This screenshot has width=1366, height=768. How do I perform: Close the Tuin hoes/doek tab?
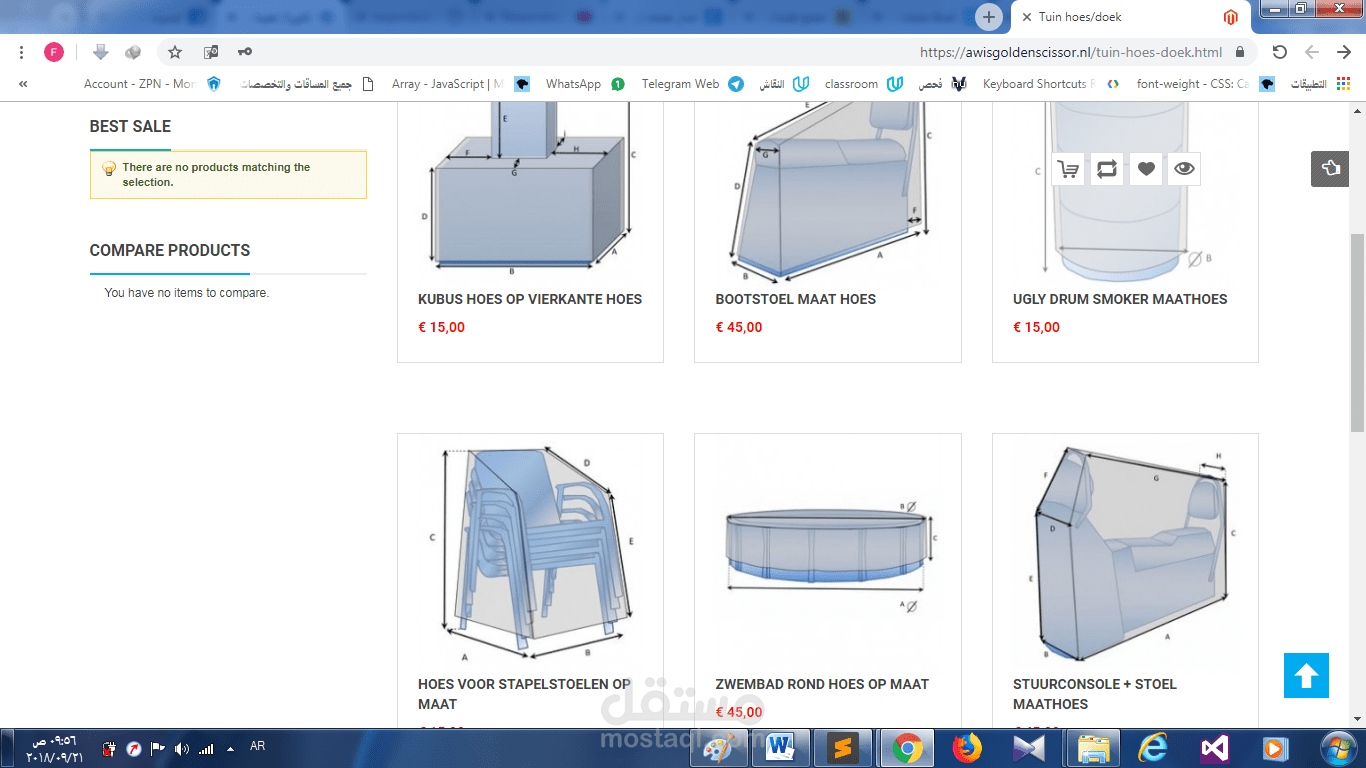point(1027,17)
